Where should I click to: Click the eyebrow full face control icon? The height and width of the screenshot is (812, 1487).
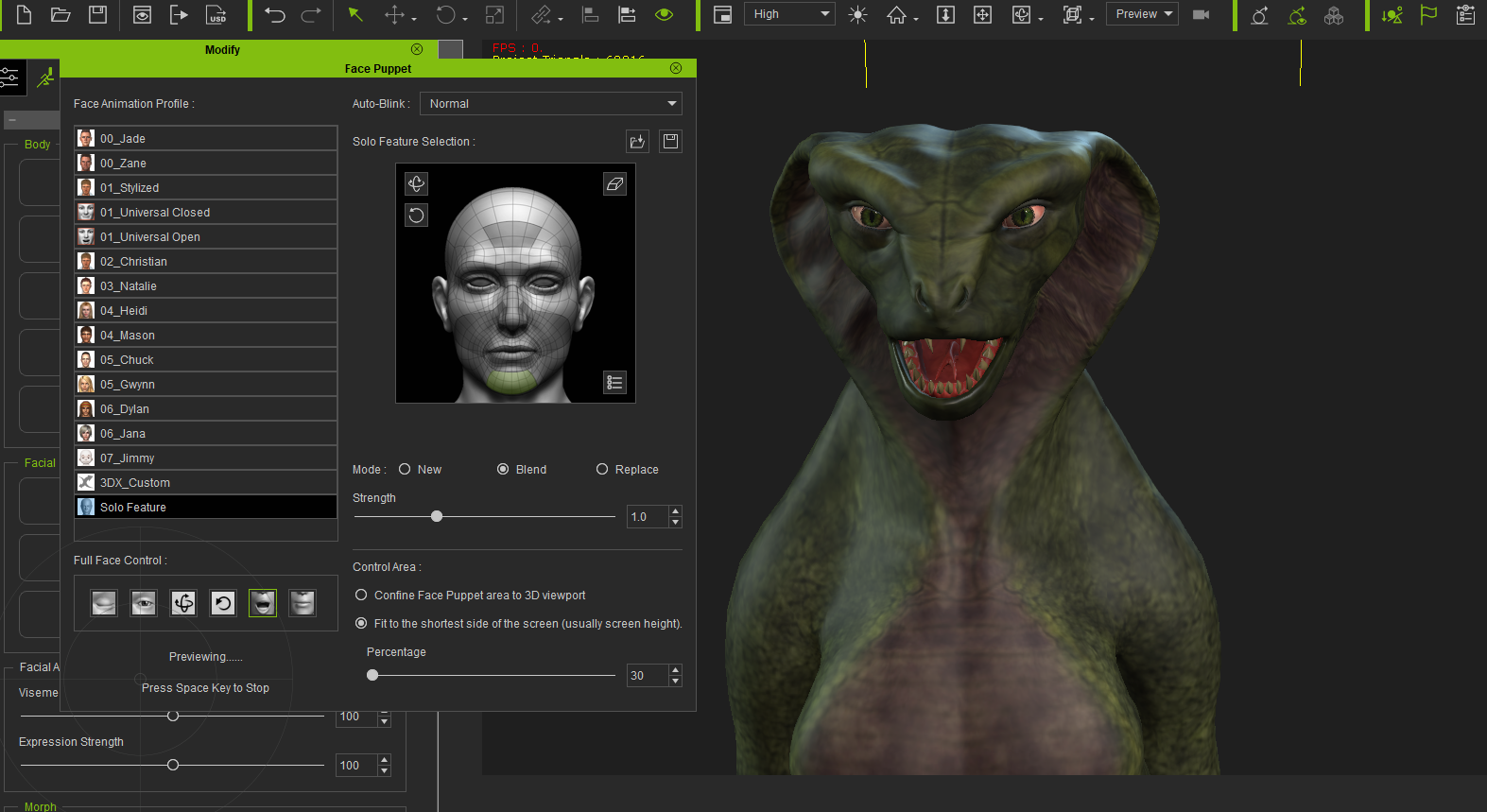click(x=104, y=603)
